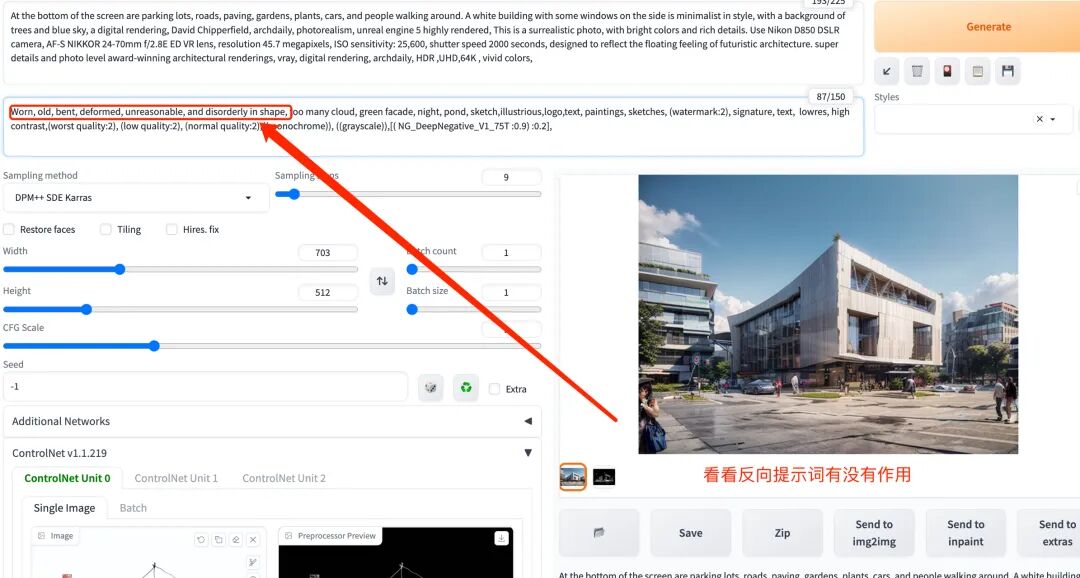Enable the Hires. fix checkbox
The height and width of the screenshot is (578, 1080).
[172, 229]
